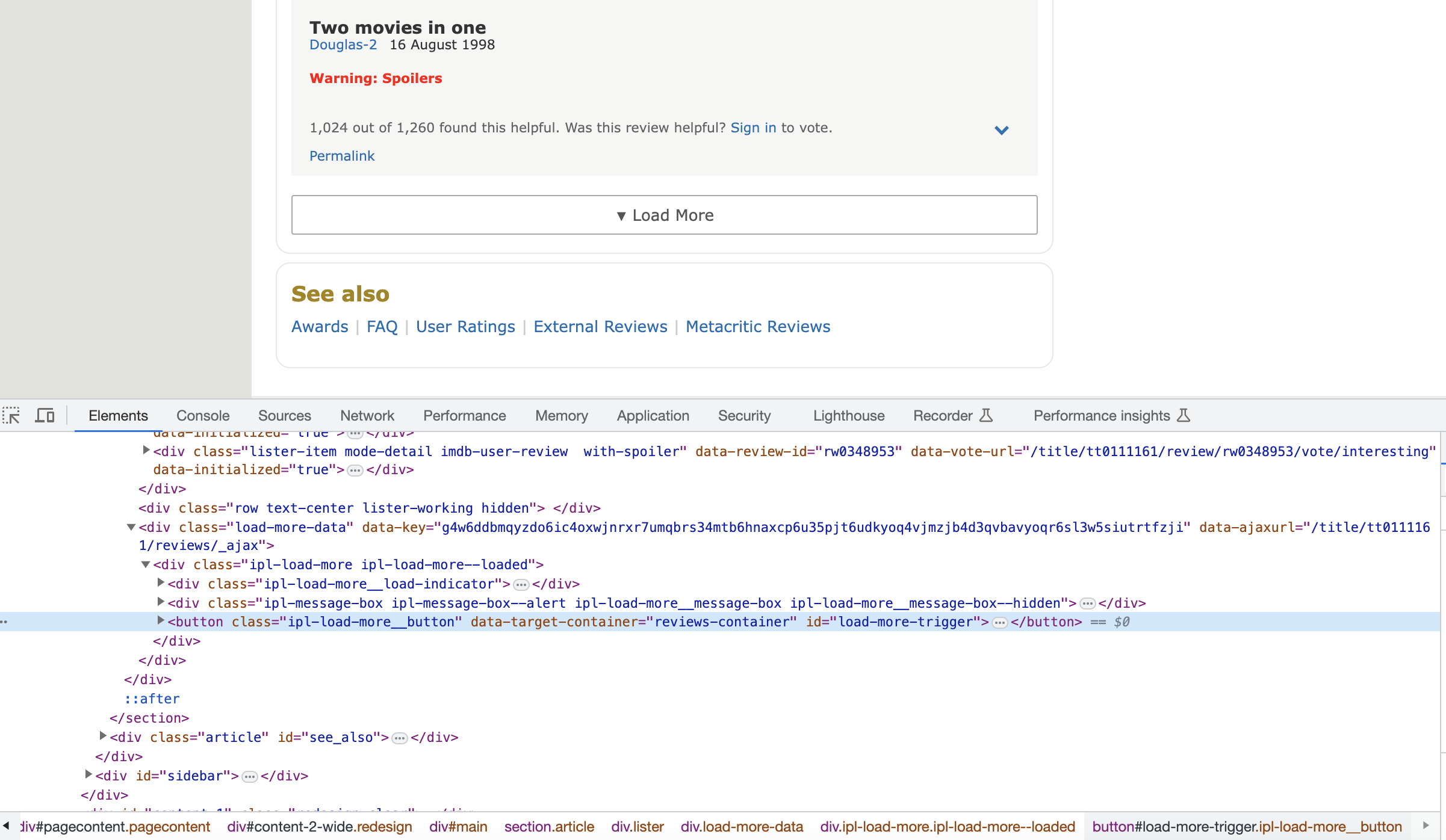This screenshot has height=840, width=1446.
Task: Click the Performance panel tab icon
Action: (464, 415)
